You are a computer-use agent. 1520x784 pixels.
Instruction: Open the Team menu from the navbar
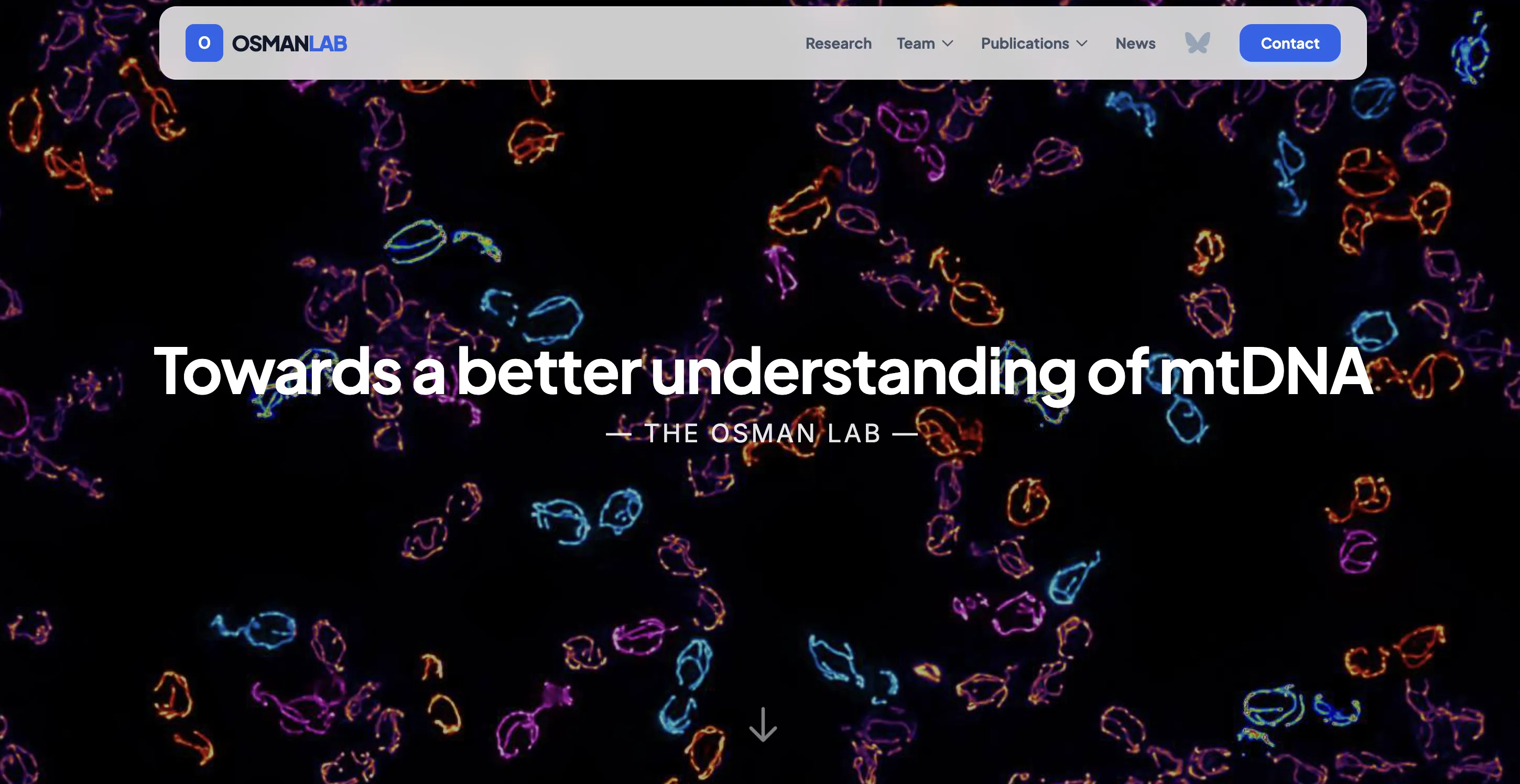click(915, 43)
